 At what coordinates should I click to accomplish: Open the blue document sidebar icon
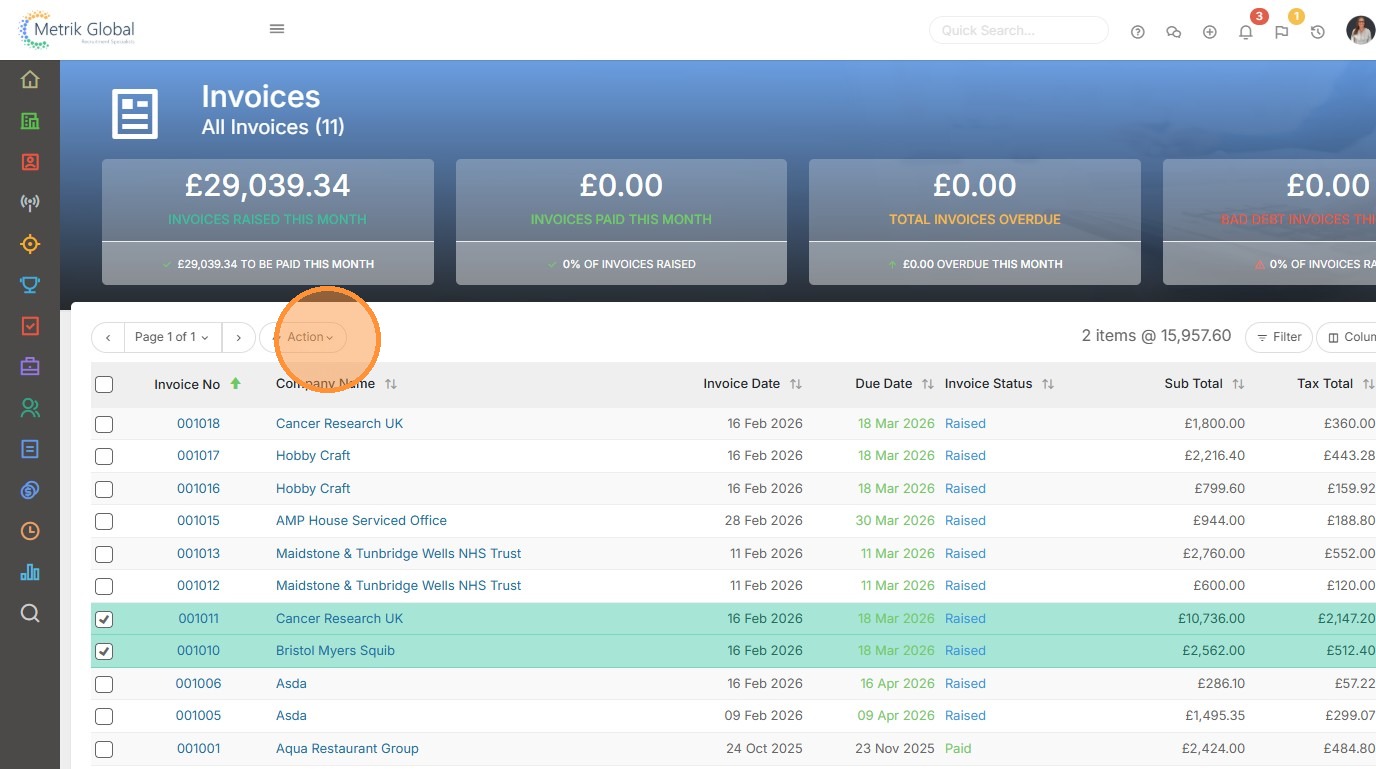[x=30, y=449]
